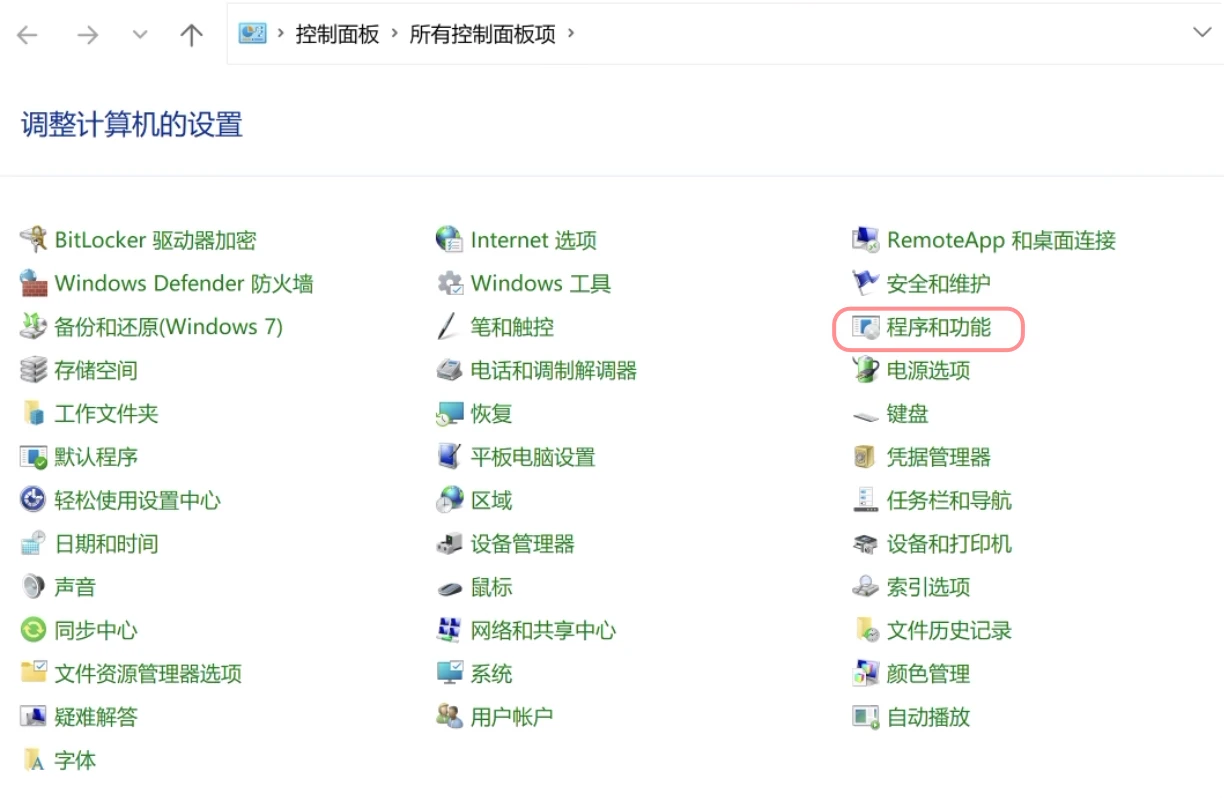This screenshot has width=1224, height=800.
Task: Click the 文件历史记录 icon
Action: [x=865, y=630]
